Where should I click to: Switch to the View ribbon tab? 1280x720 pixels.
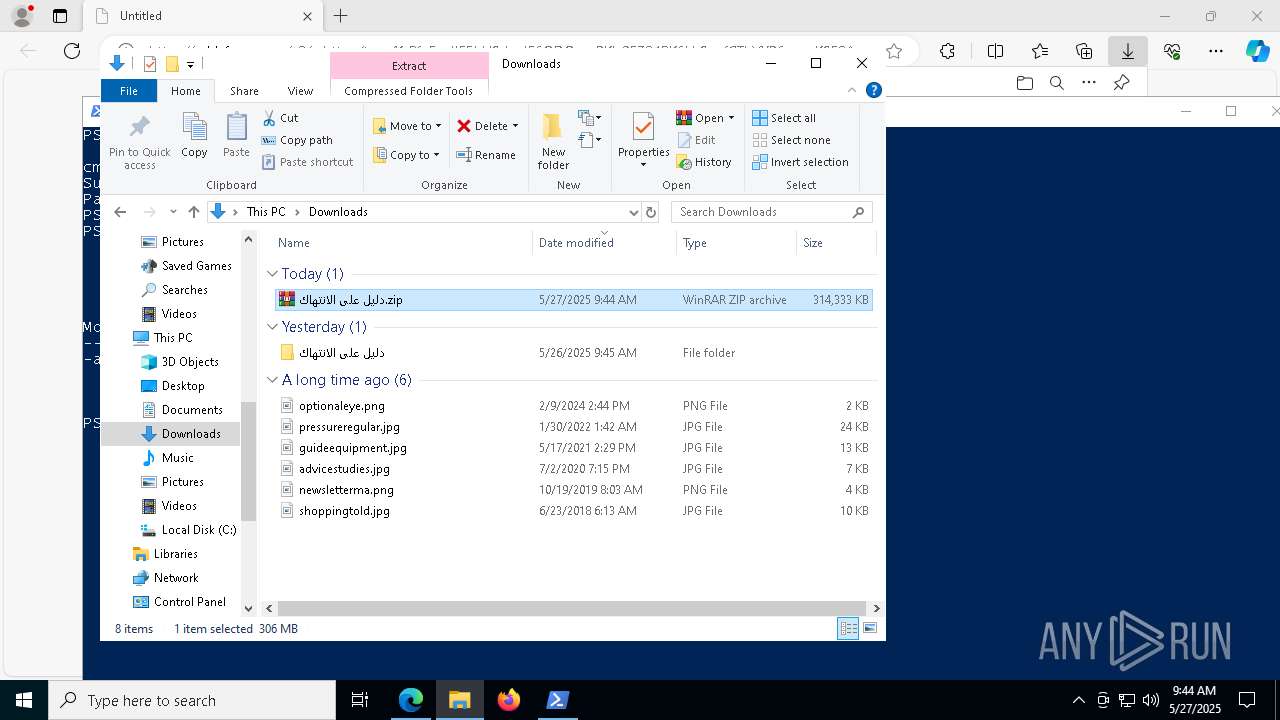pos(300,91)
